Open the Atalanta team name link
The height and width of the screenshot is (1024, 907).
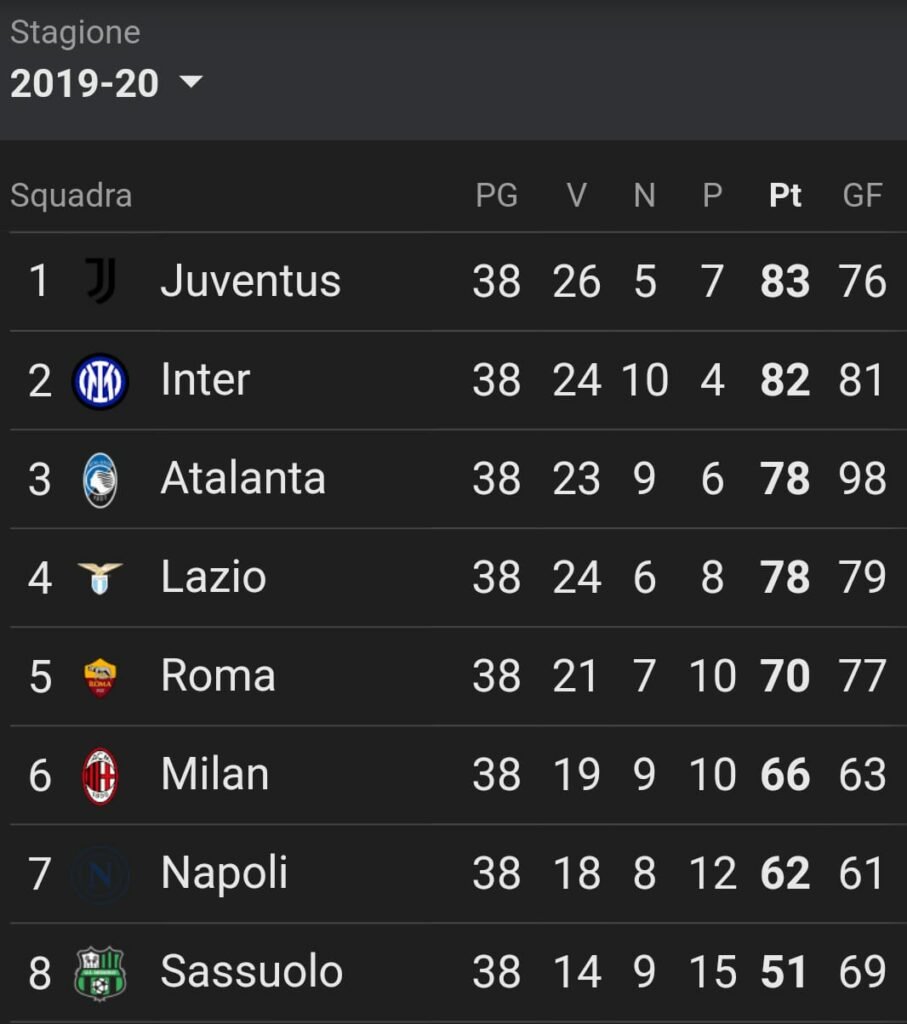(x=243, y=478)
